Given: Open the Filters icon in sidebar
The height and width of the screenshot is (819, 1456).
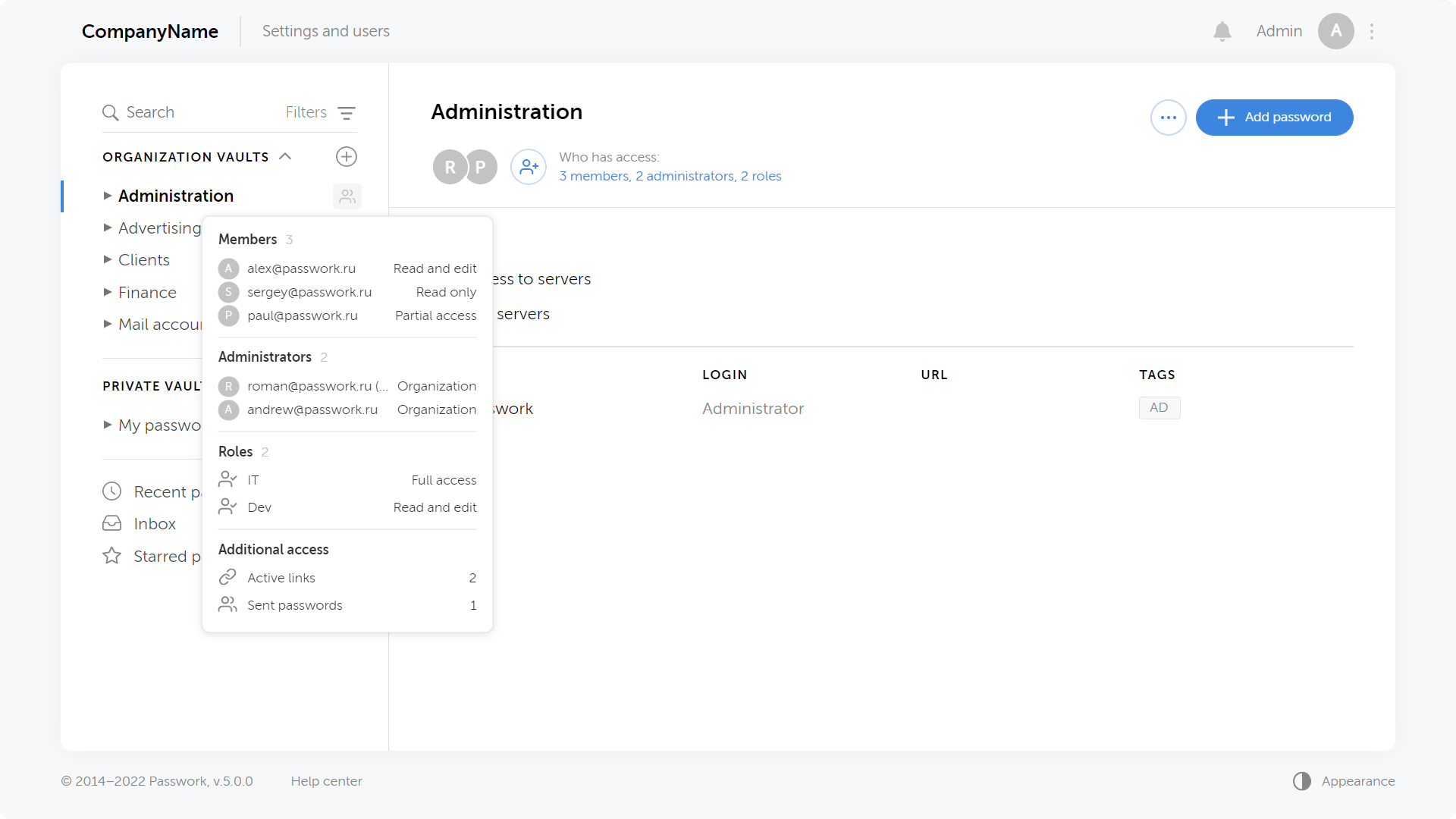Looking at the screenshot, I should tap(346, 113).
